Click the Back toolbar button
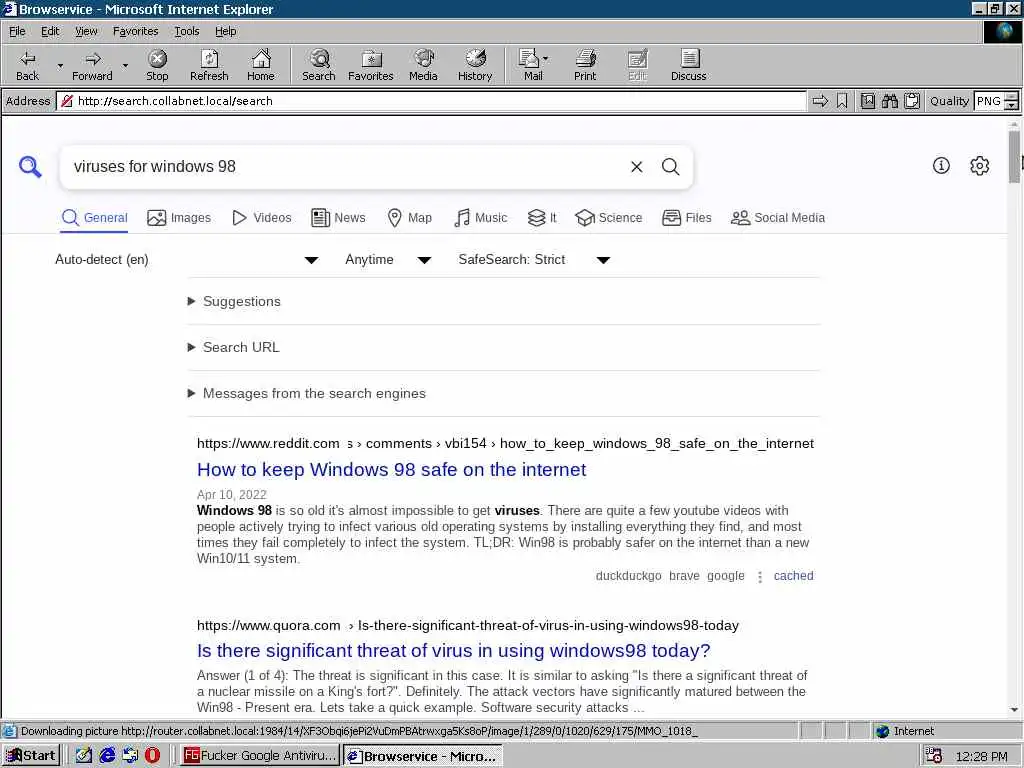Screen dimensions: 1024x768 point(27,65)
